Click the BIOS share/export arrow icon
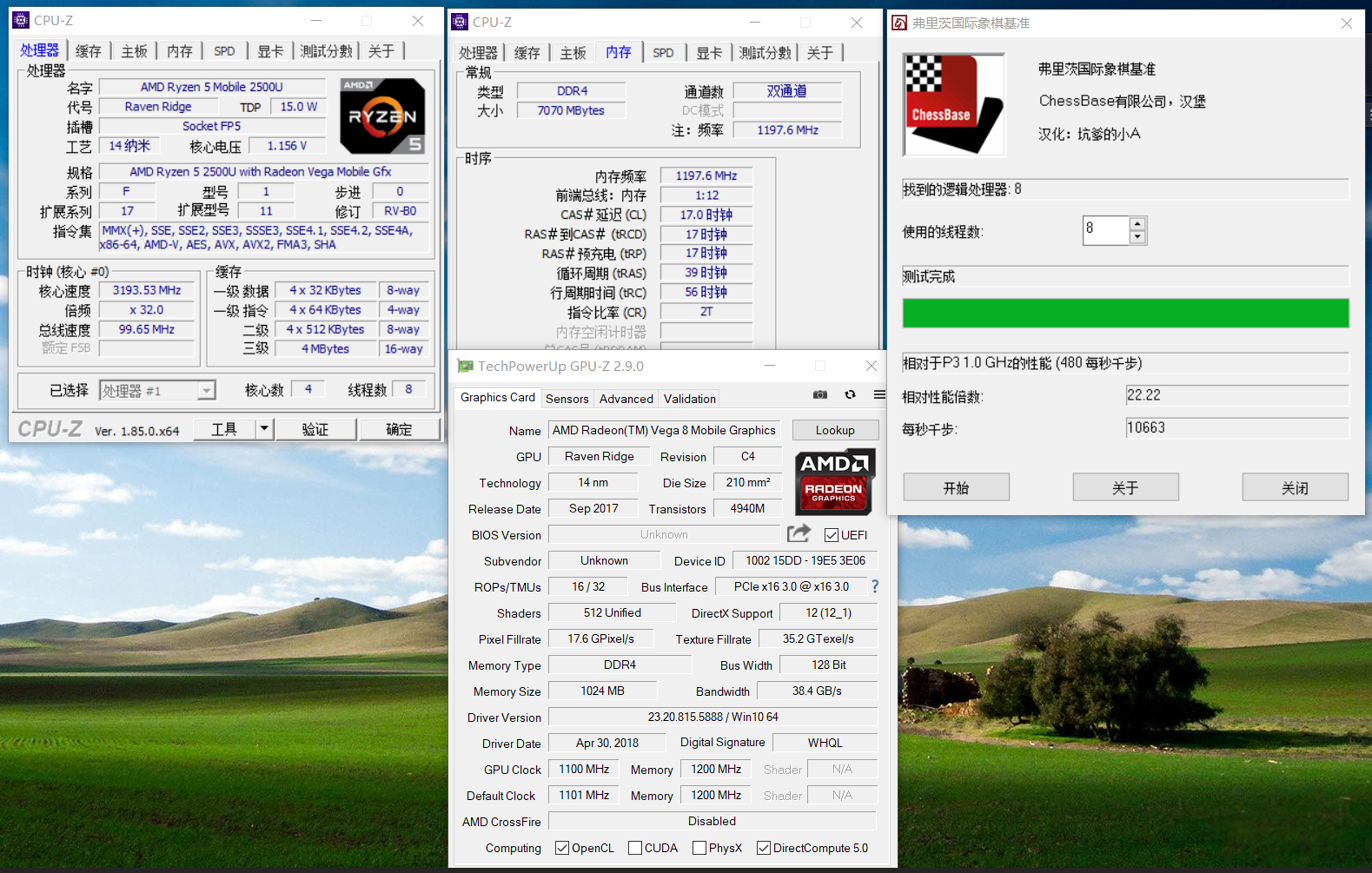 (x=799, y=533)
